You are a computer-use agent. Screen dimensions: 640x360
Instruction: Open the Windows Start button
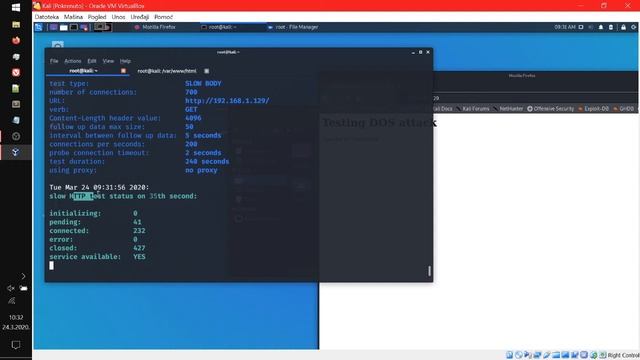click(16, 7)
